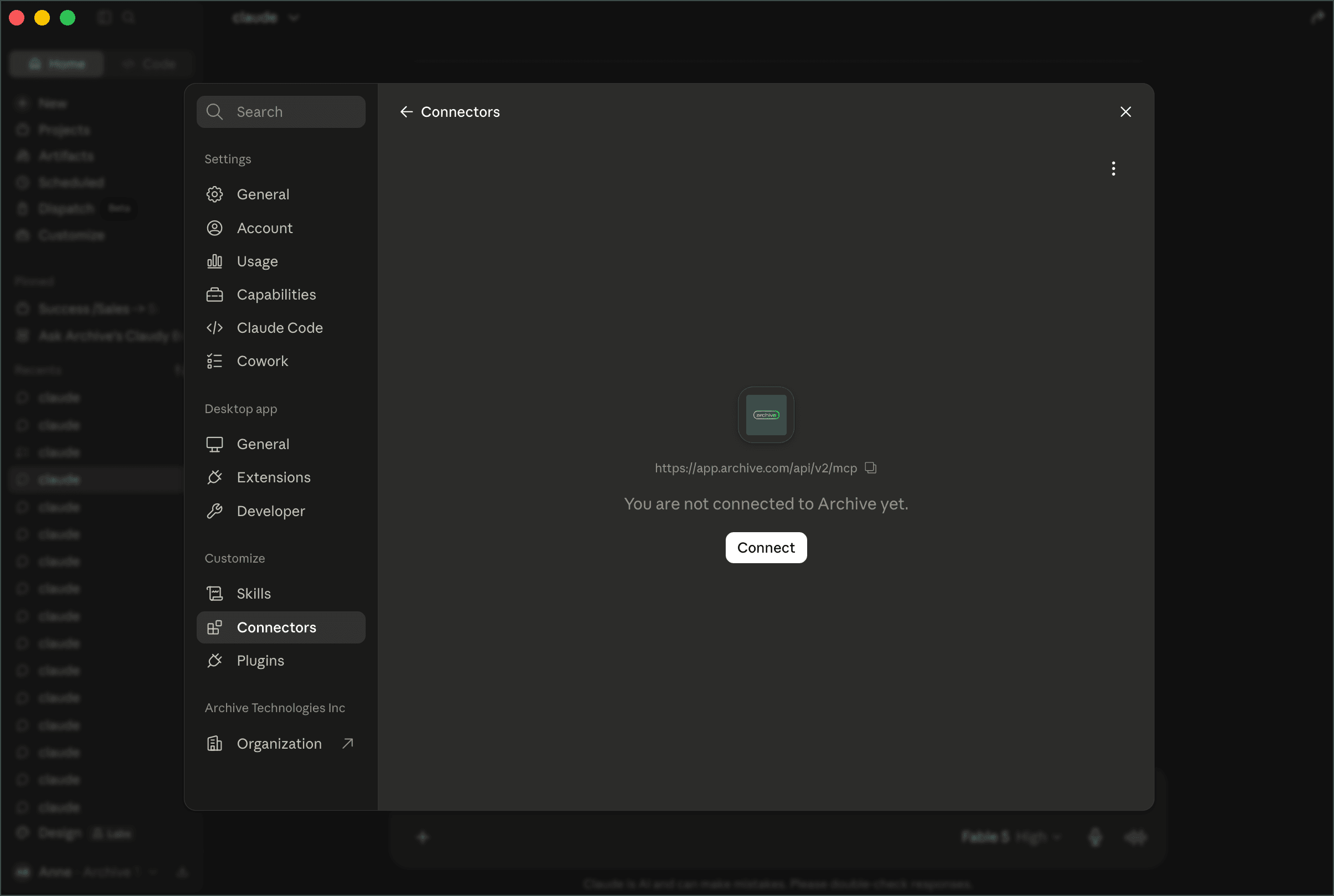Select Connectors in the sidebar

click(281, 627)
